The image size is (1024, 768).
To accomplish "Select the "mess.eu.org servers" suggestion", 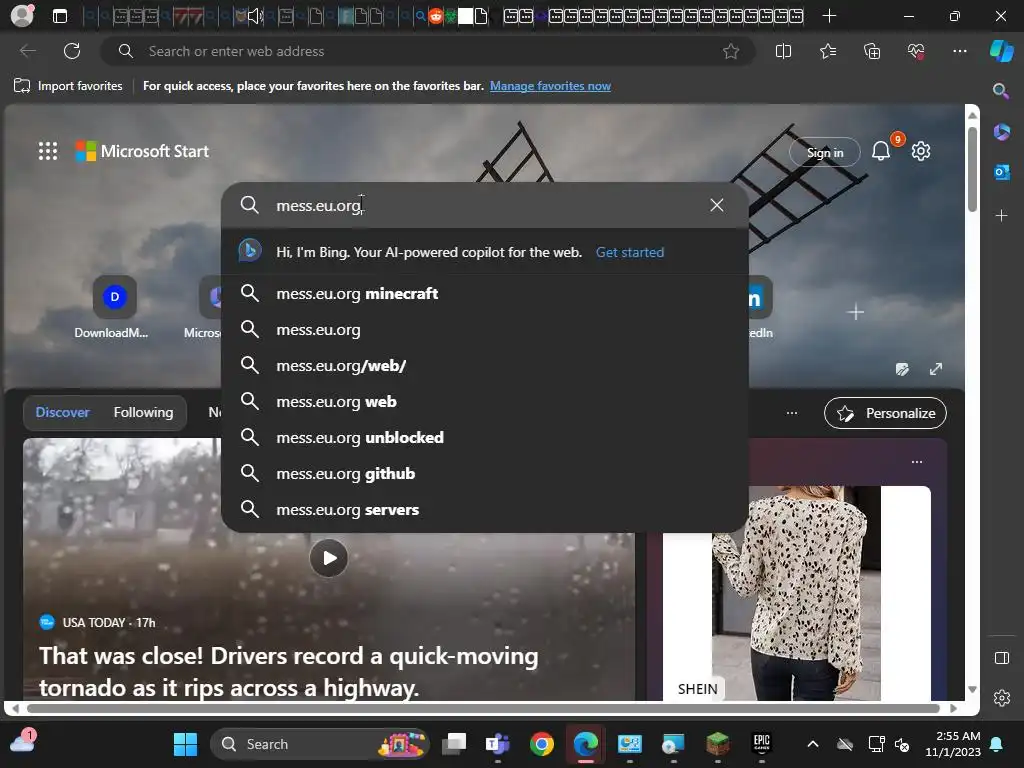I will (x=485, y=509).
